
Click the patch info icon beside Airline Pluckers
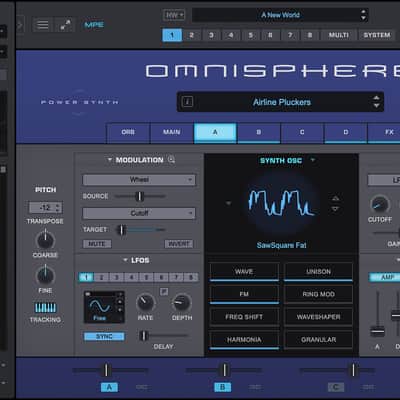pyautogui.click(x=187, y=101)
